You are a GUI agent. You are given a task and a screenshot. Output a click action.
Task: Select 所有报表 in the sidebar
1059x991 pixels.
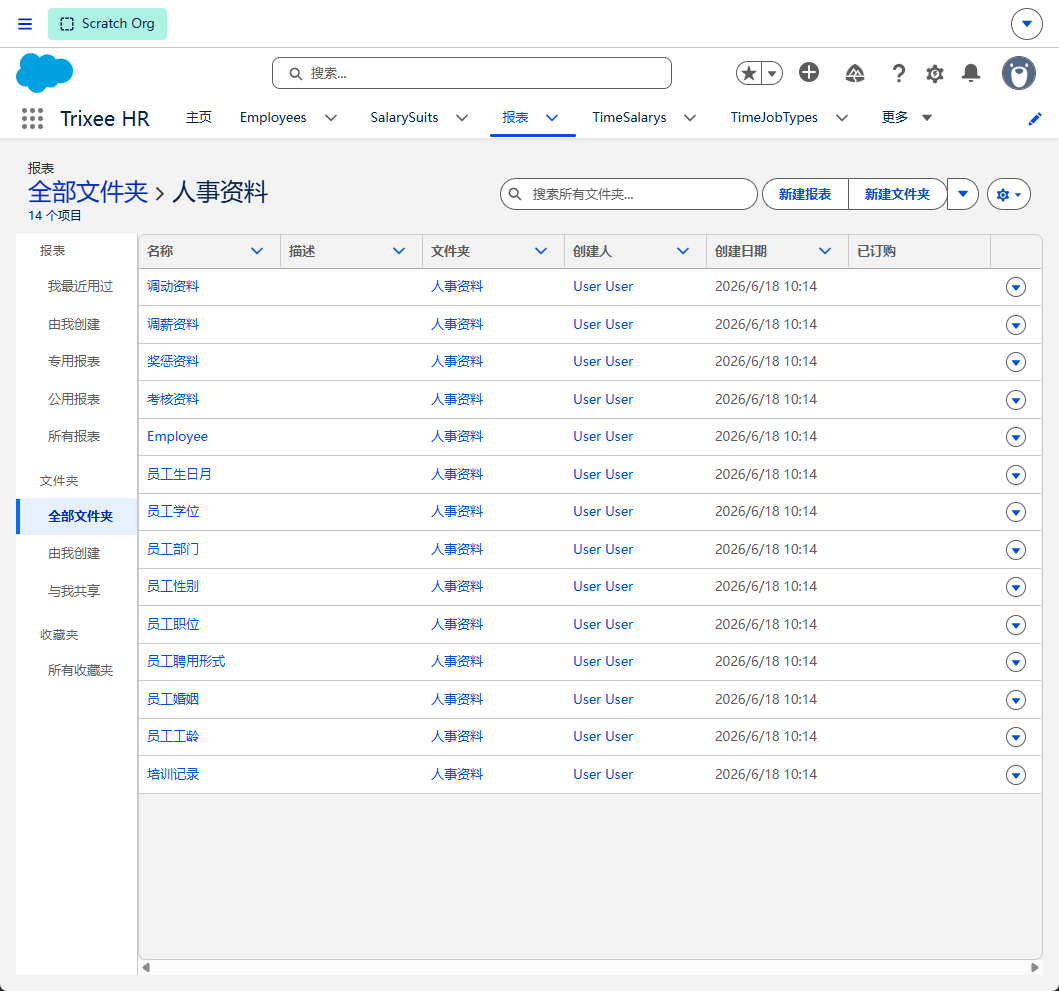(x=74, y=436)
